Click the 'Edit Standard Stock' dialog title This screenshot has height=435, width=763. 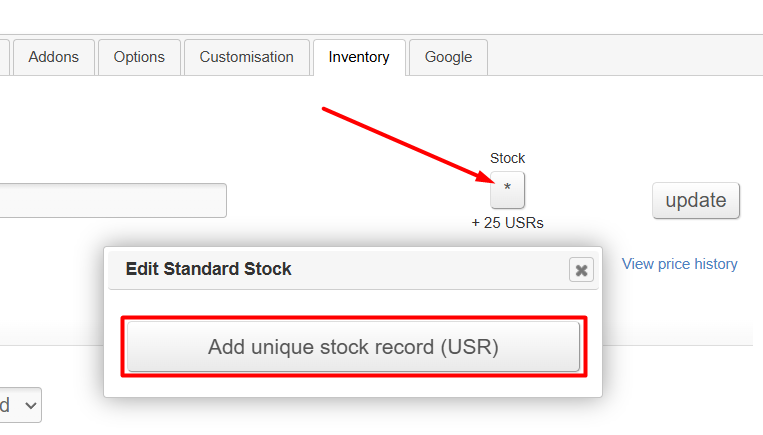point(208,269)
